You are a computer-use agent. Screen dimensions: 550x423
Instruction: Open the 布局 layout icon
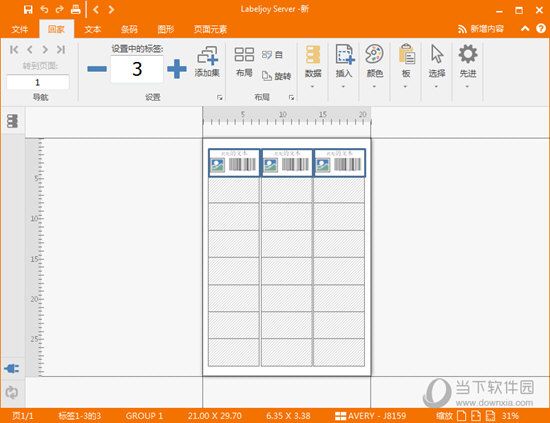click(x=244, y=62)
